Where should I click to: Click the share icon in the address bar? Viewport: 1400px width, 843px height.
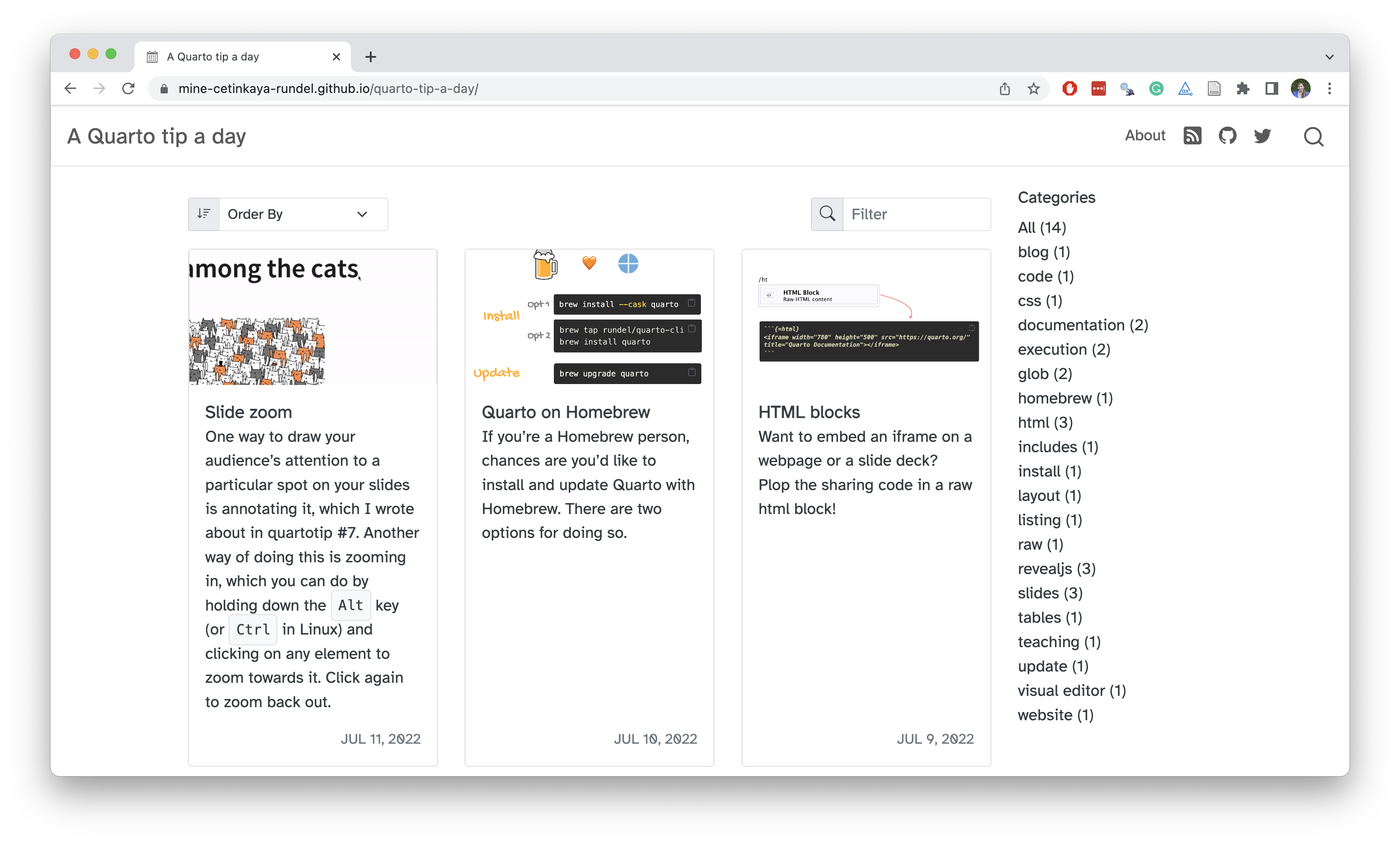1004,88
